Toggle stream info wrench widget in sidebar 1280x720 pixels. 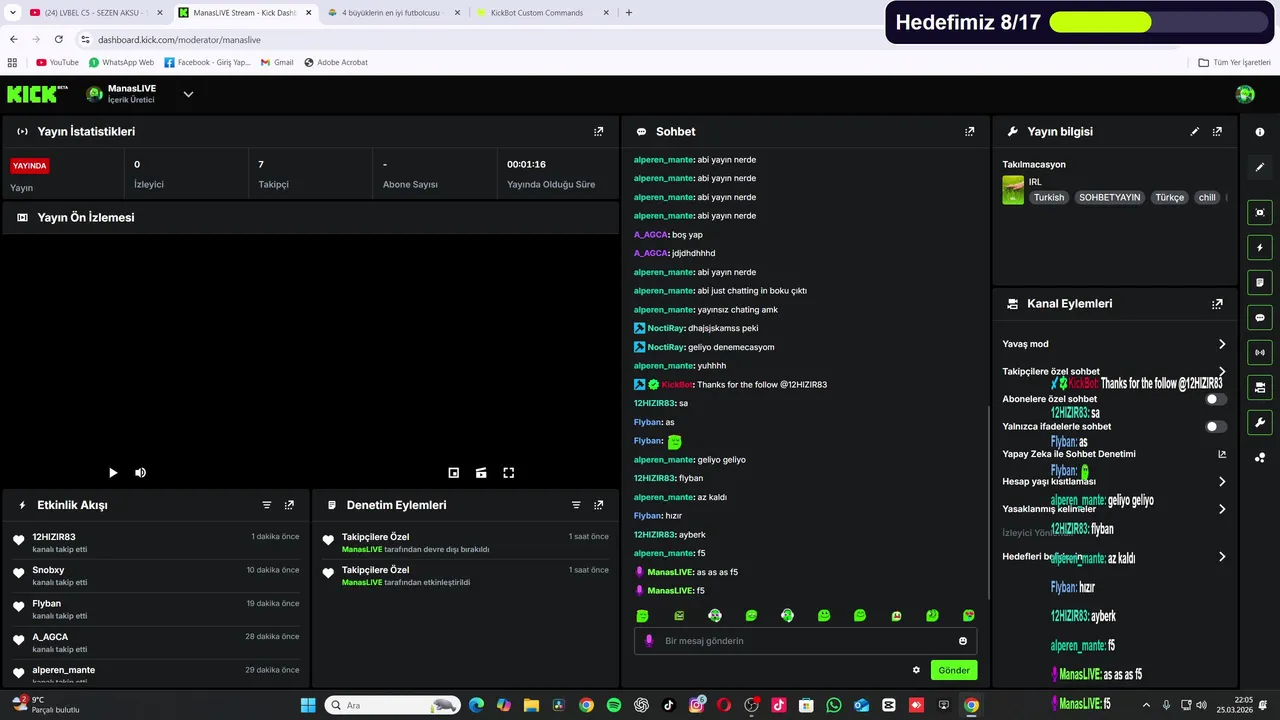coord(1260,422)
